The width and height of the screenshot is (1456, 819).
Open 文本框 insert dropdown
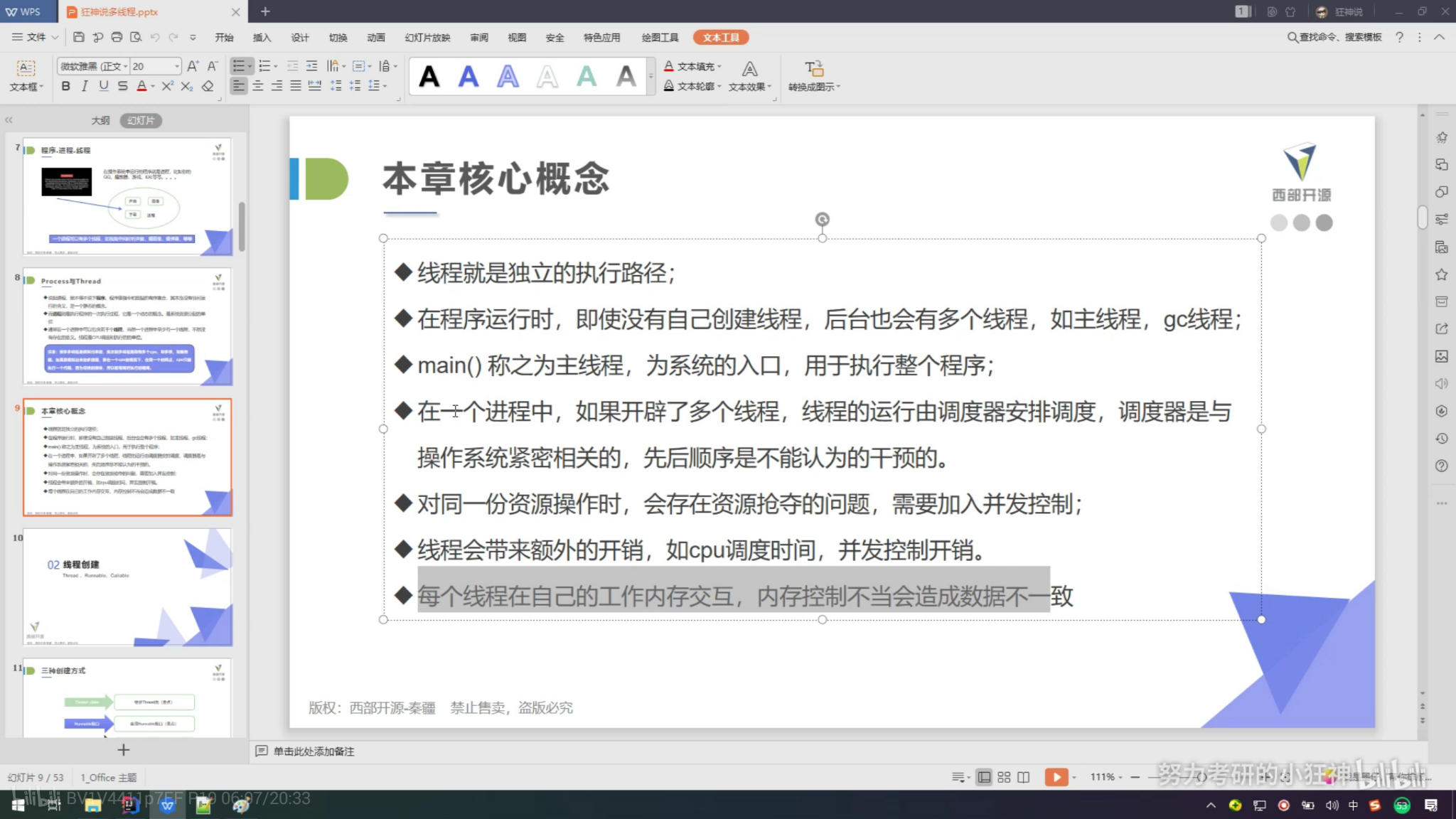26,76
